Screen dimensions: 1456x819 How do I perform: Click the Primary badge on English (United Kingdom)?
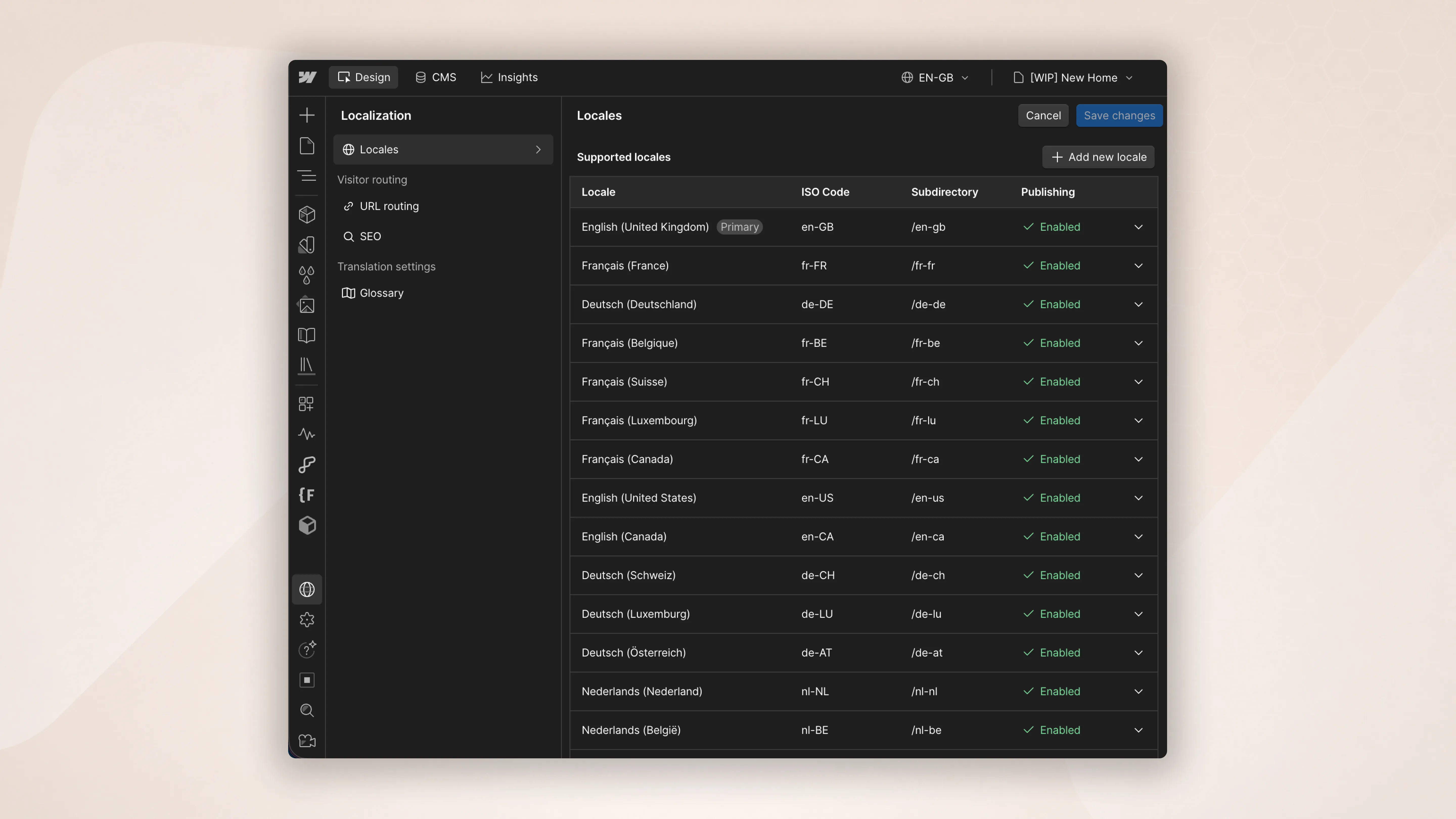click(739, 227)
